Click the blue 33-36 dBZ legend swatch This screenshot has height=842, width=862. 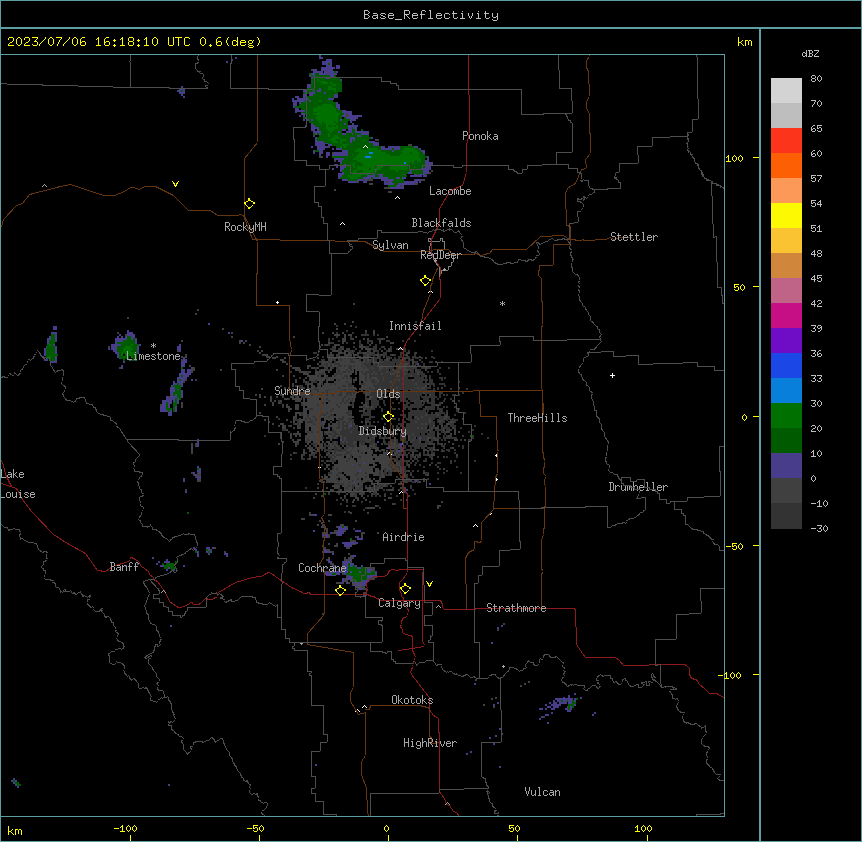[786, 365]
